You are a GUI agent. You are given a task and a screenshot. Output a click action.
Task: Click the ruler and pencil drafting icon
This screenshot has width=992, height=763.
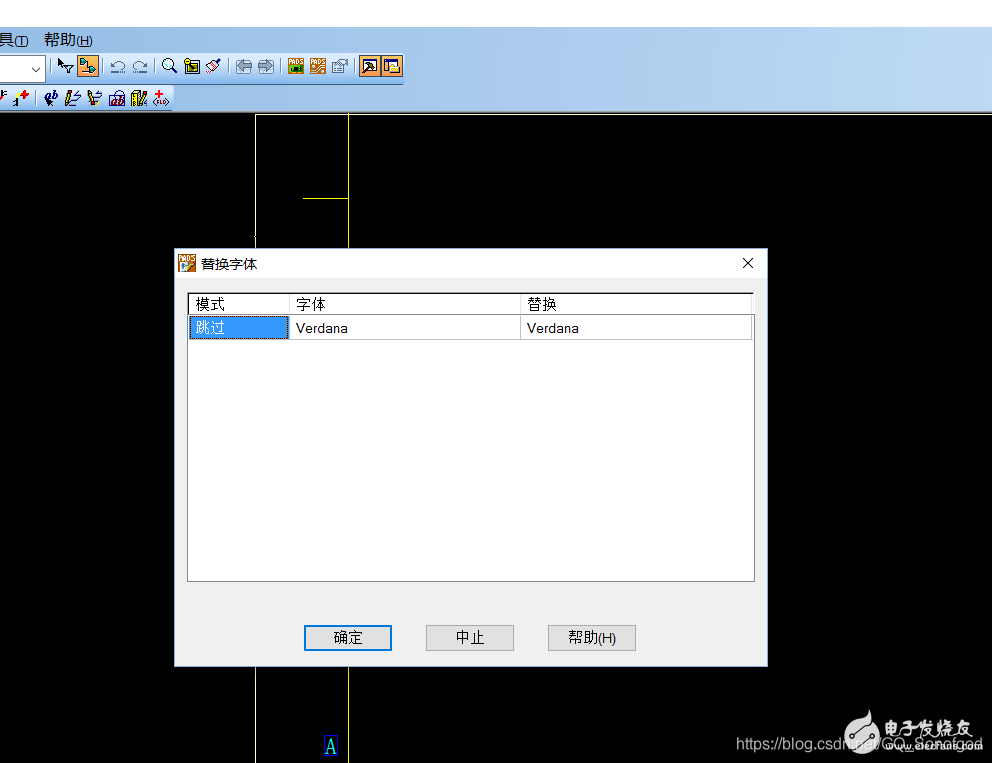pyautogui.click(x=139, y=98)
